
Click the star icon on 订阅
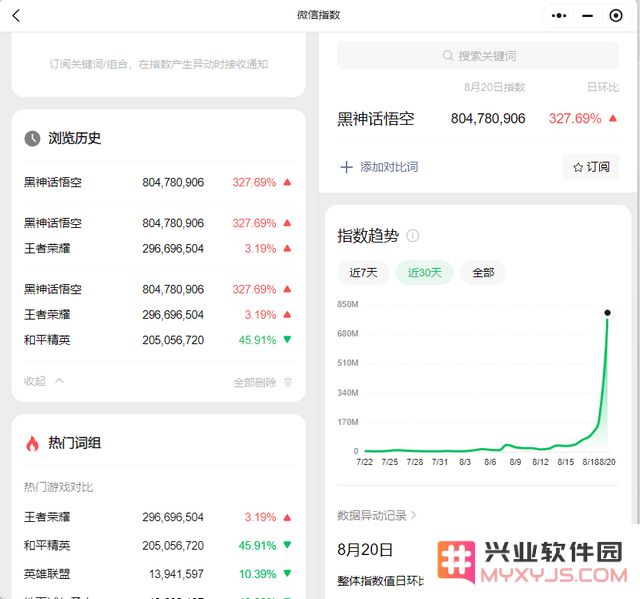click(578, 167)
